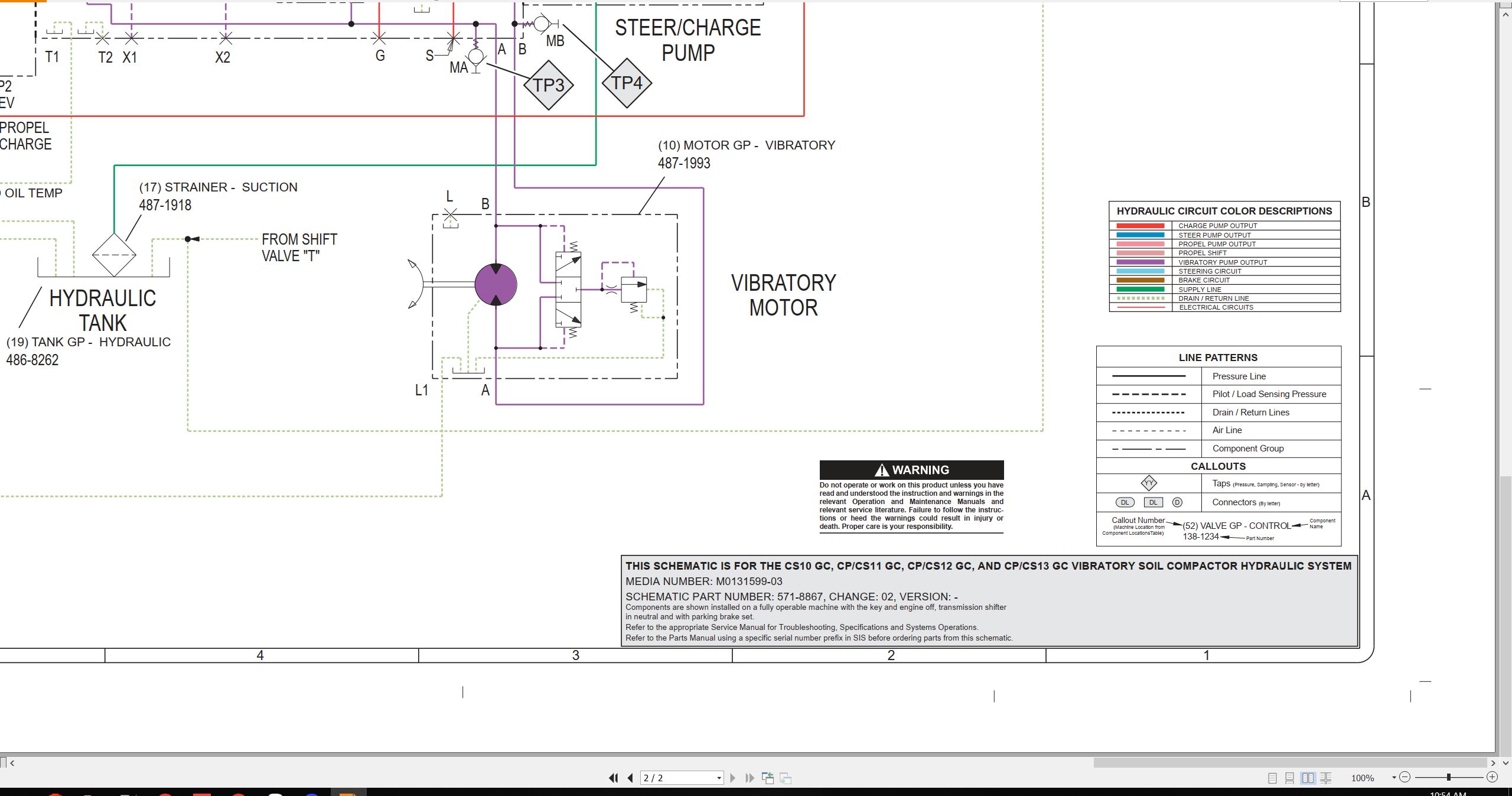Go to the first page

(x=614, y=778)
